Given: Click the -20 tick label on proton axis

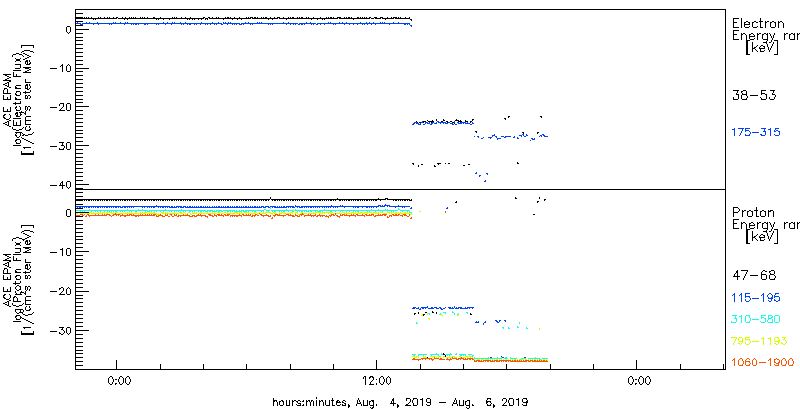Looking at the screenshot, I should click(x=59, y=291).
